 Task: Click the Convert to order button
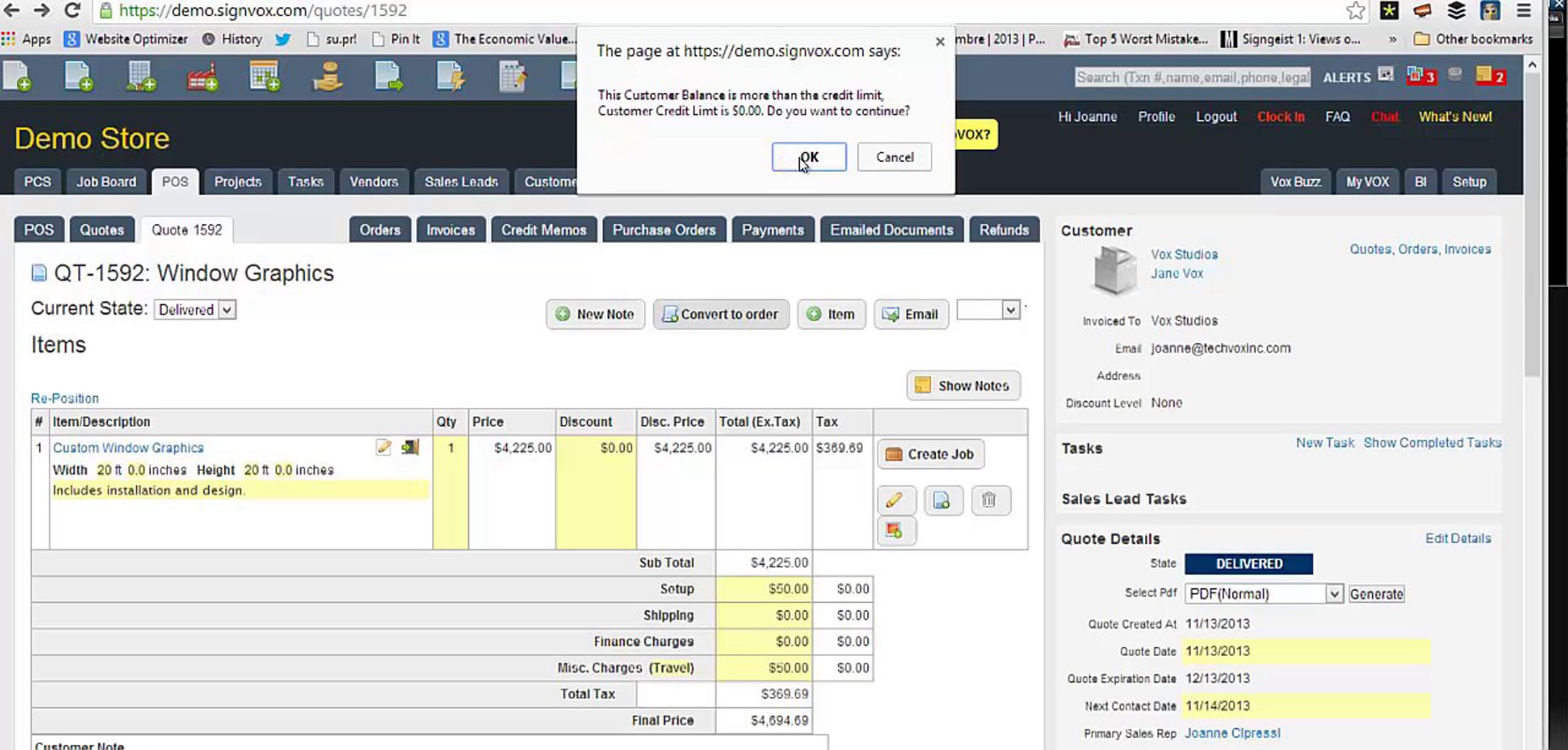[x=721, y=314]
